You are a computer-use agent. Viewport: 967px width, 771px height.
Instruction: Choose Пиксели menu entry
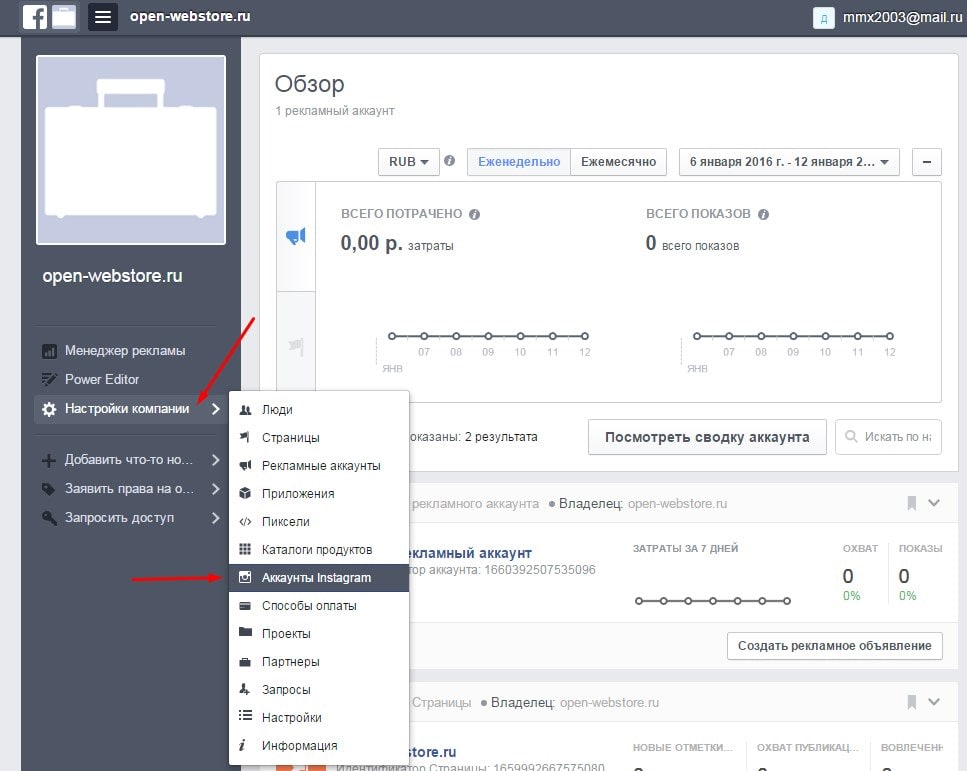point(319,521)
